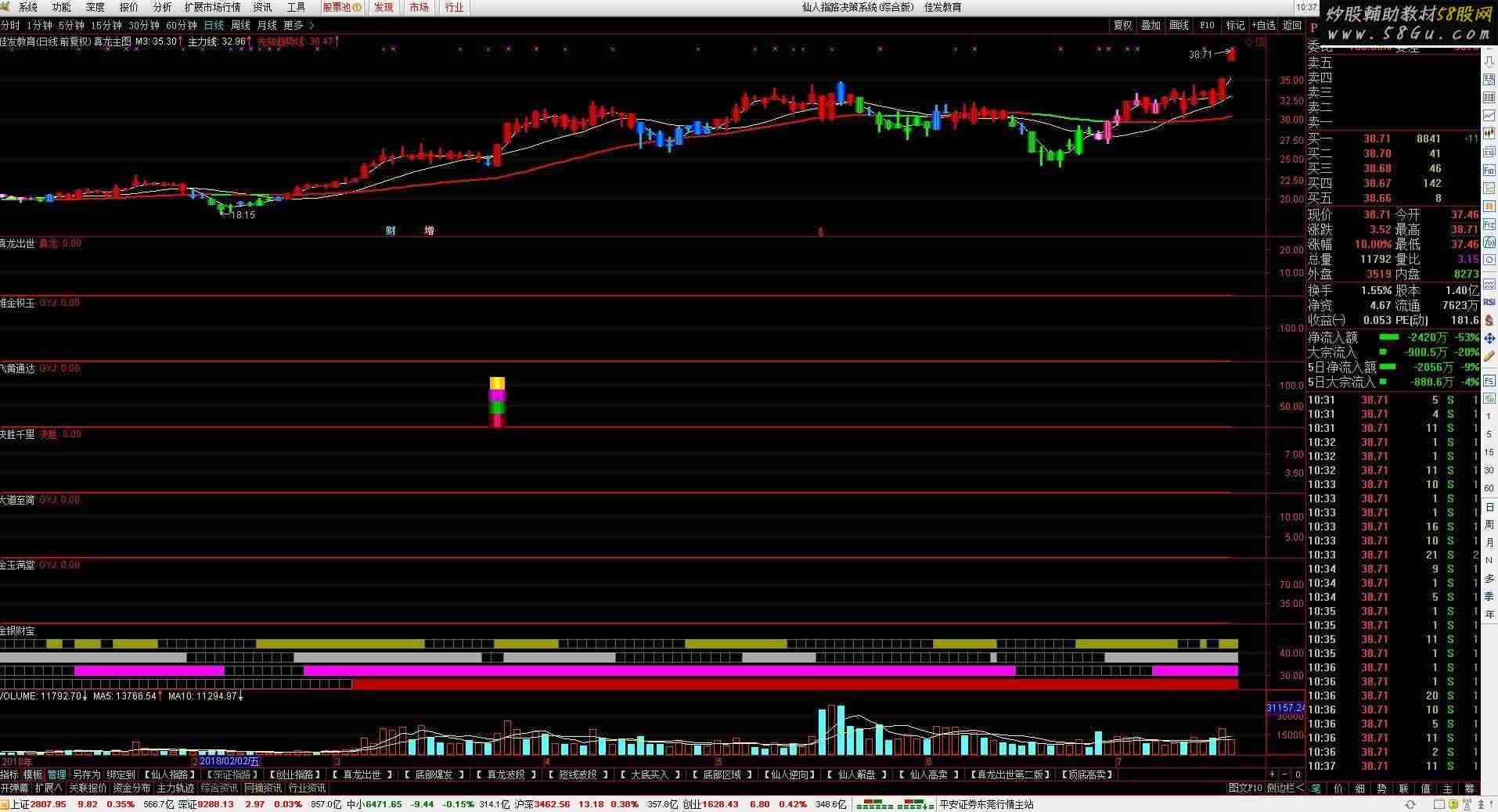Open the 关联报价 bottom tab
The height and width of the screenshot is (812, 1498).
tap(88, 788)
